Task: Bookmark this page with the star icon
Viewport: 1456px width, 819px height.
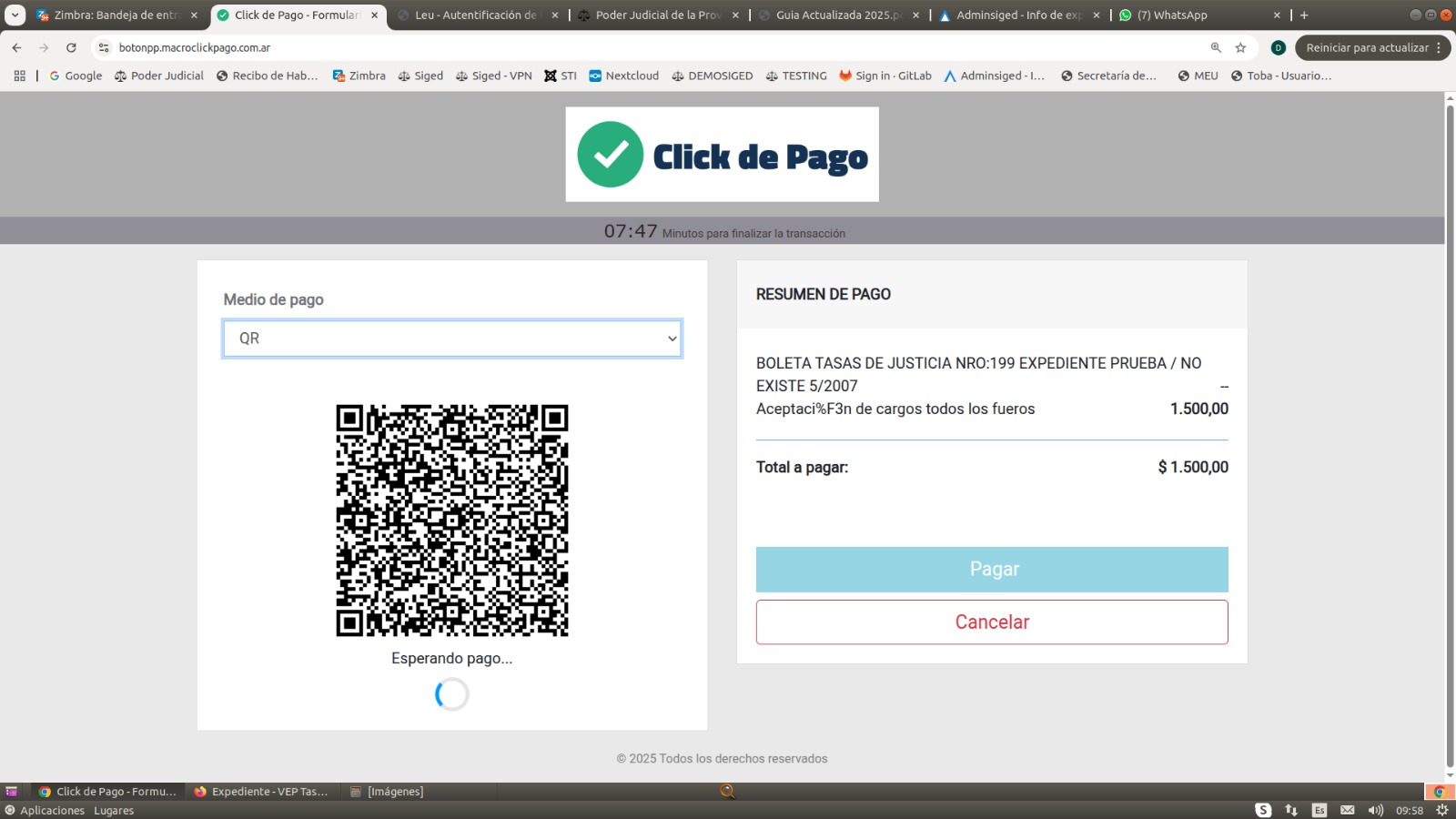Action: pos(1240,47)
